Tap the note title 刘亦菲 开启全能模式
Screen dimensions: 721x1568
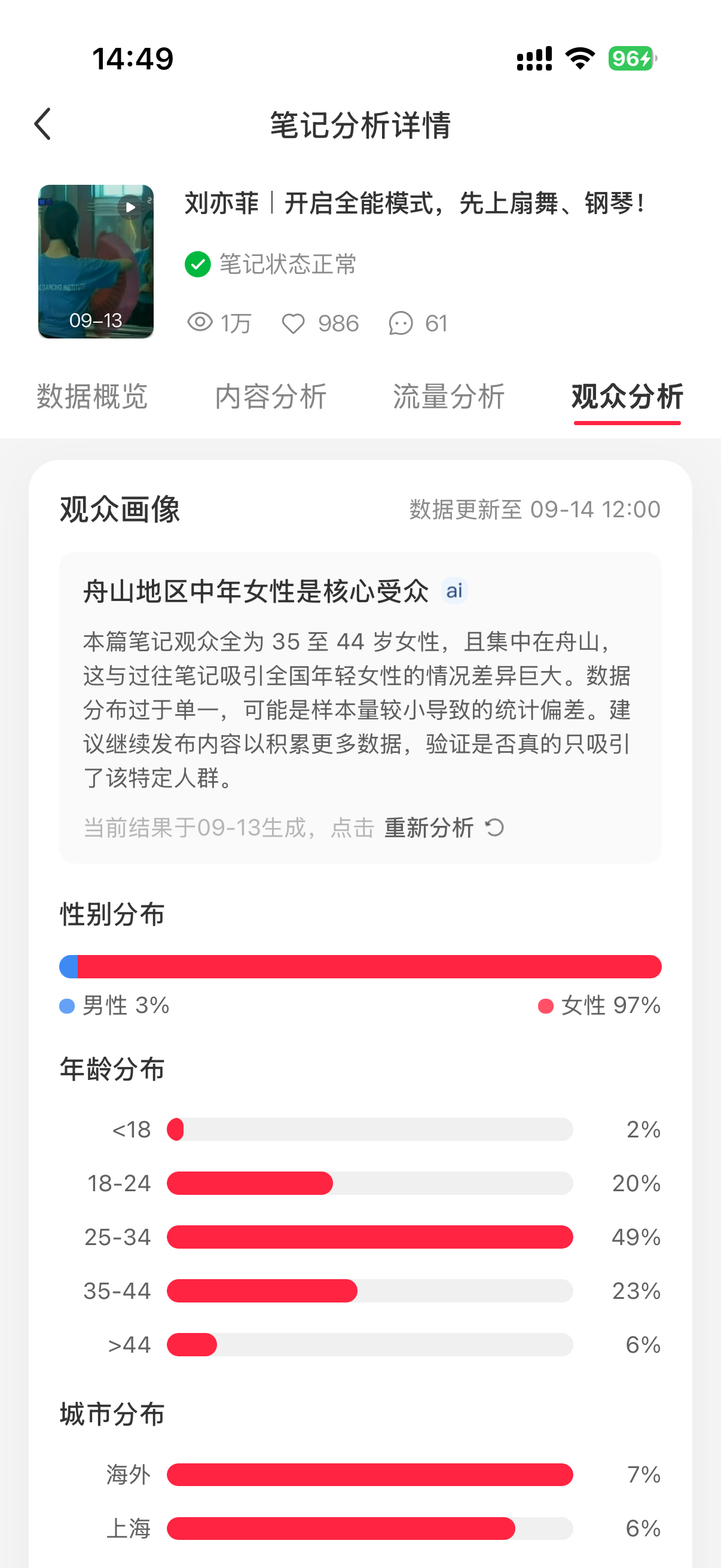(414, 203)
